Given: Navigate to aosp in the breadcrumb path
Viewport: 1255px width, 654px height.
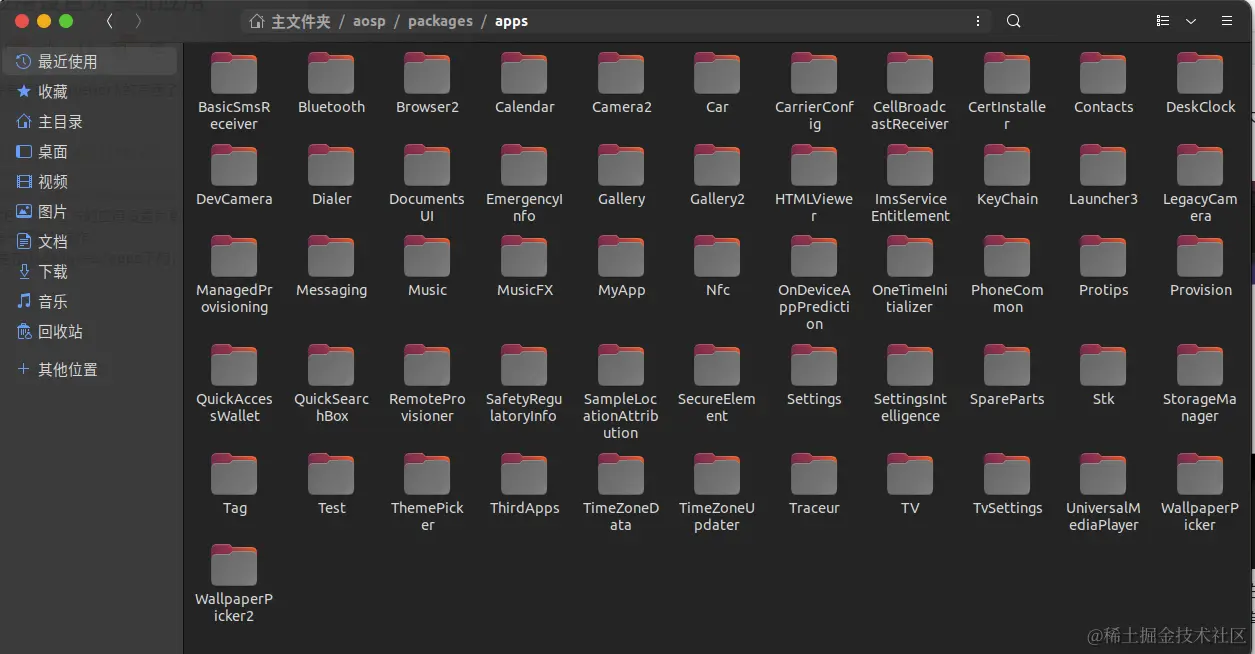Looking at the screenshot, I should click(x=369, y=20).
